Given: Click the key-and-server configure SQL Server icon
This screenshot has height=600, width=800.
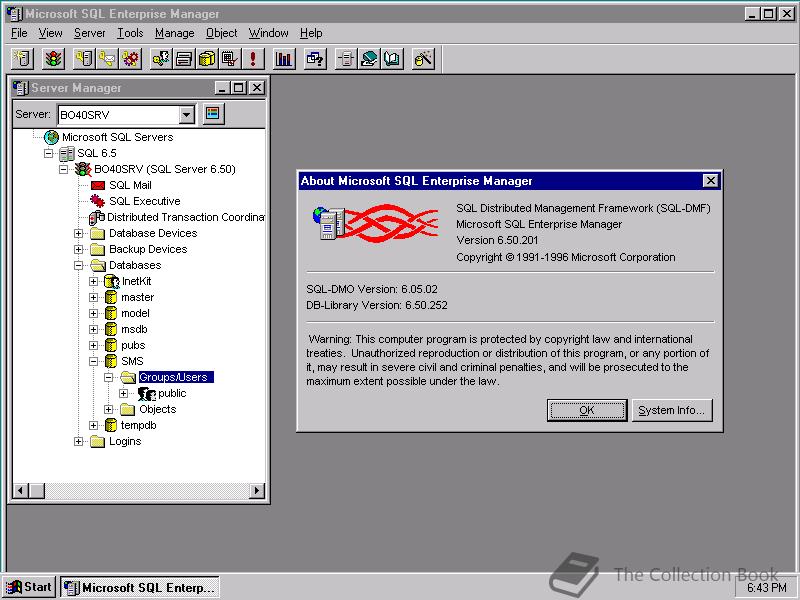Looking at the screenshot, I should [x=84, y=59].
